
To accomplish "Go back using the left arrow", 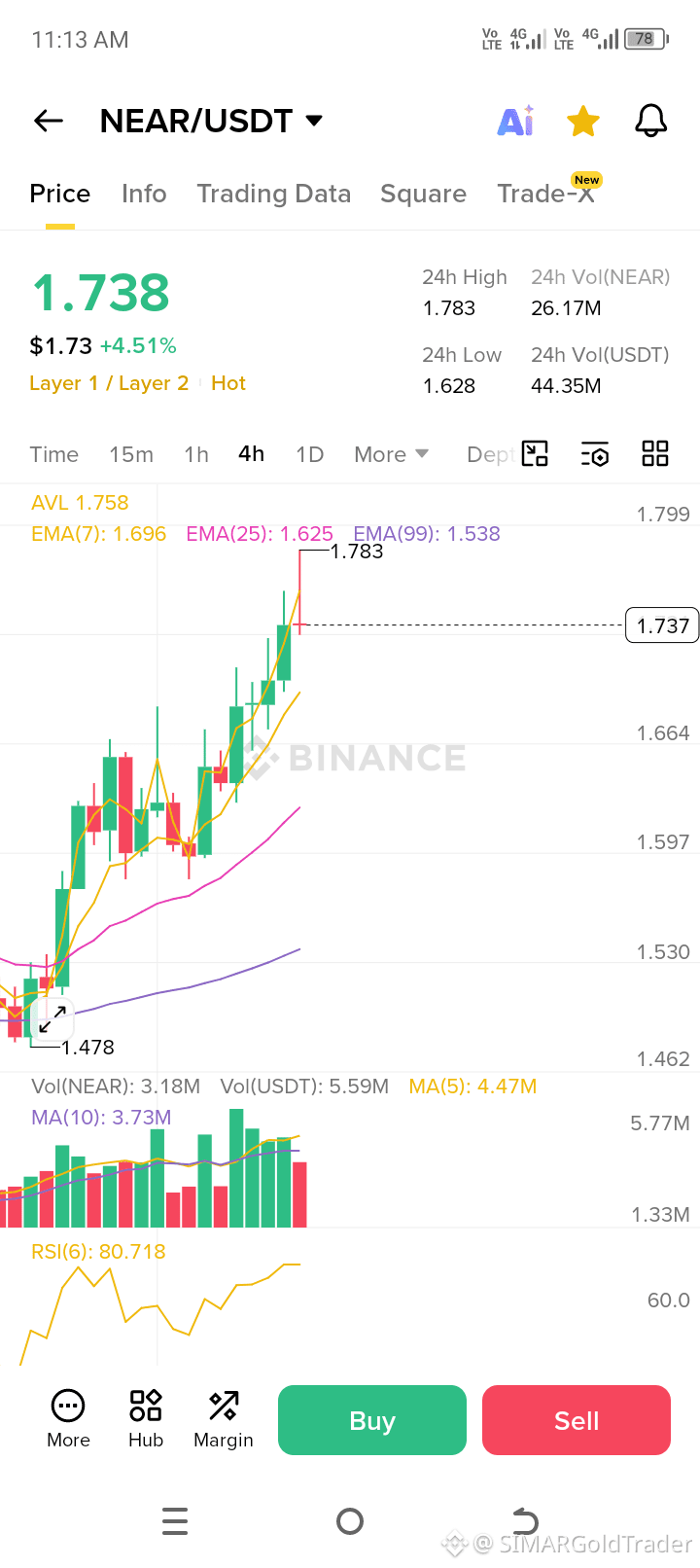I will click(49, 121).
